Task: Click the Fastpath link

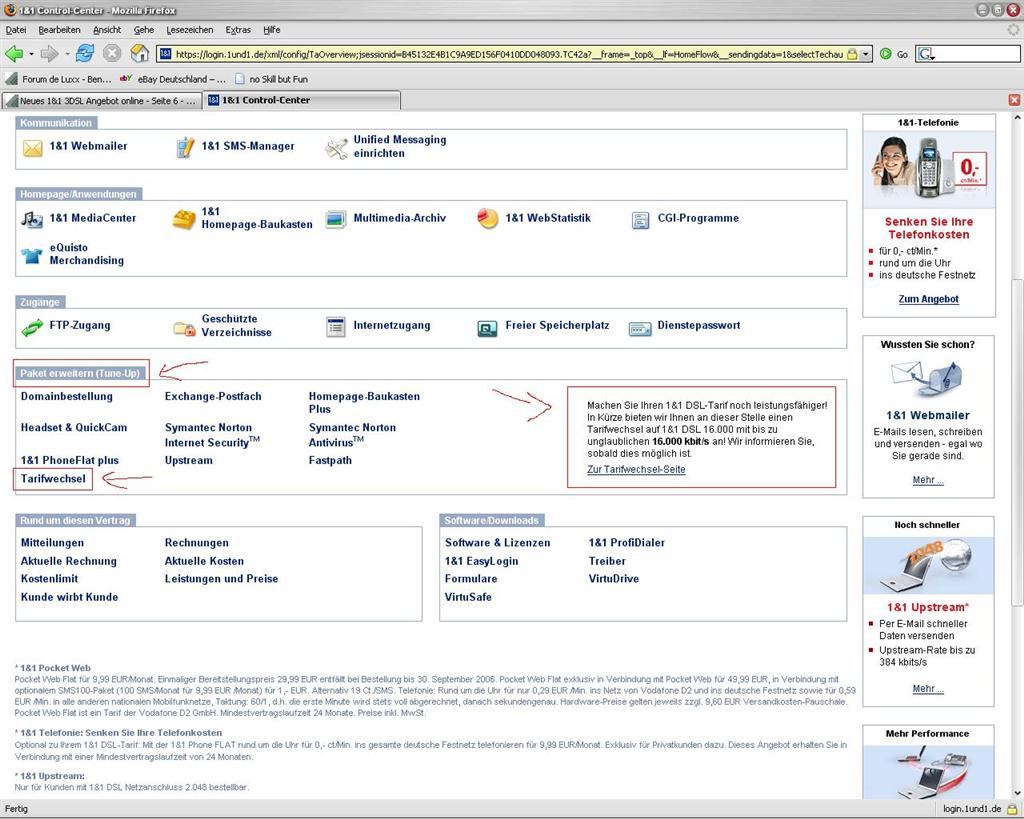Action: [330, 460]
